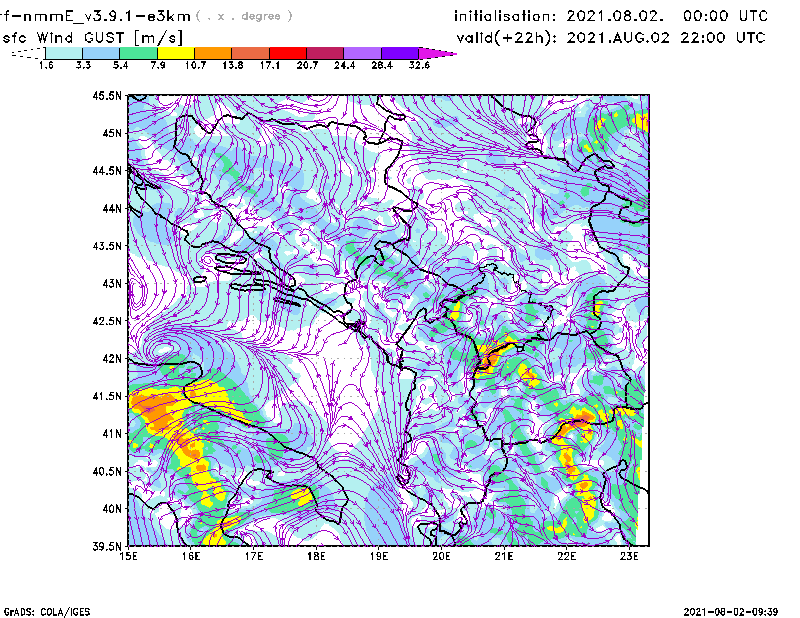Click the magenta arrow cap above 32.6
Image resolution: width=800 pixels, height=618 pixels.
click(436, 53)
